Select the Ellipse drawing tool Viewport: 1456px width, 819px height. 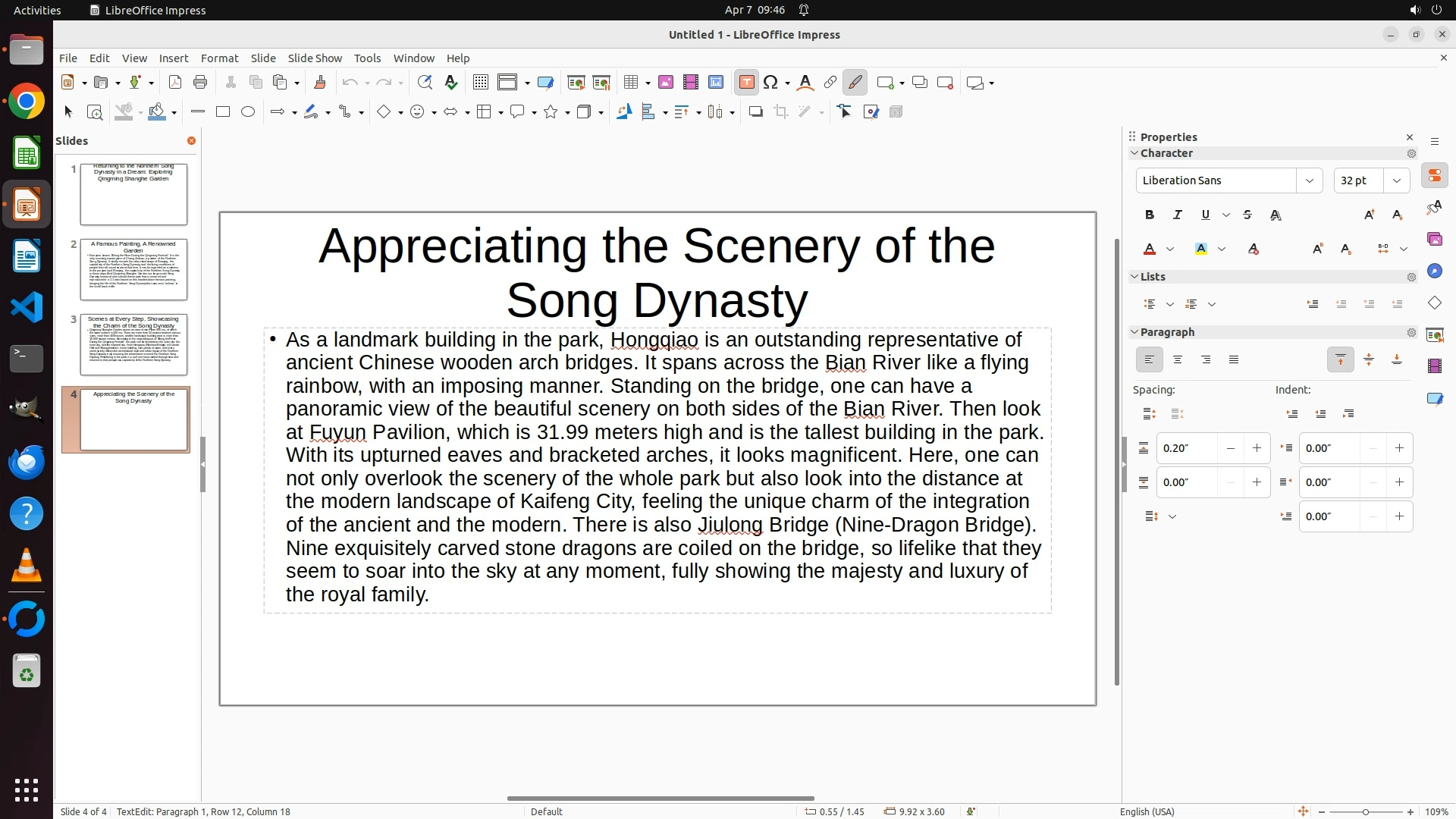point(248,112)
